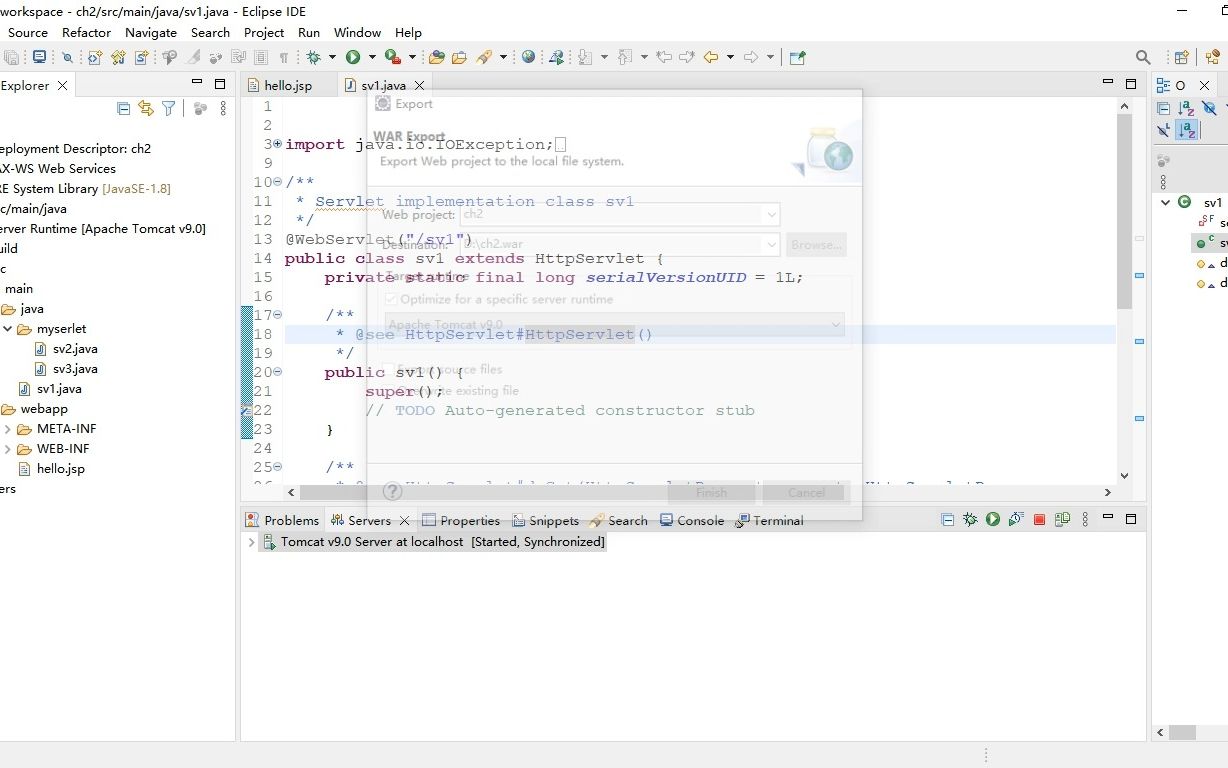Screen dimensions: 1228x768
Task: Open the back history dropdown arrow
Action: click(x=730, y=58)
